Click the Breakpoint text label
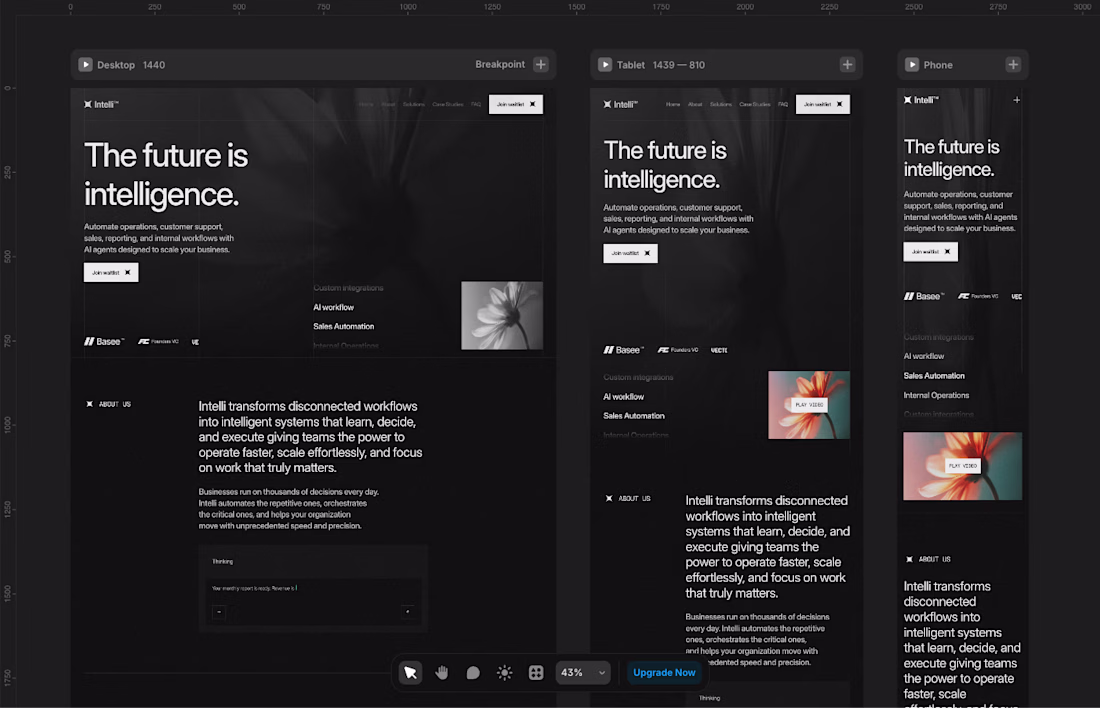The height and width of the screenshot is (708, 1100). coord(499,64)
